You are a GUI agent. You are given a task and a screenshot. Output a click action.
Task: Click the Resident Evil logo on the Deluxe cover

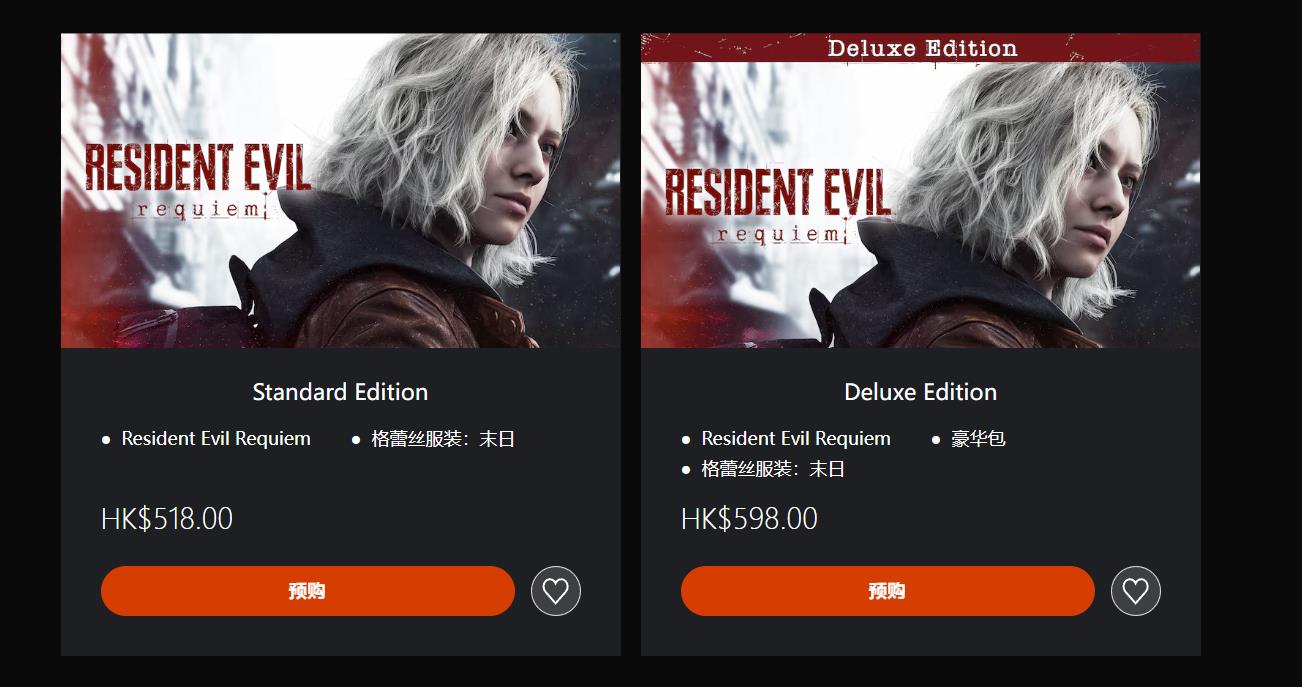point(777,191)
